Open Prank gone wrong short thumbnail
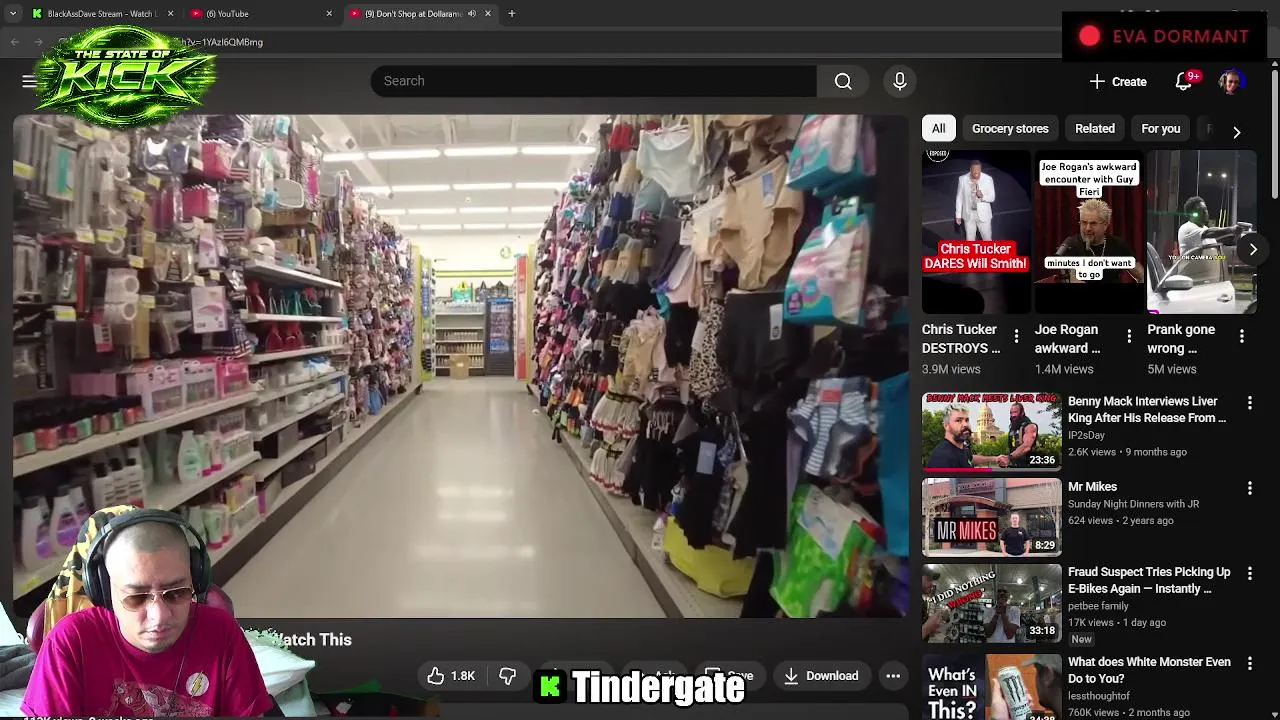The width and height of the screenshot is (1280, 720). point(1201,232)
